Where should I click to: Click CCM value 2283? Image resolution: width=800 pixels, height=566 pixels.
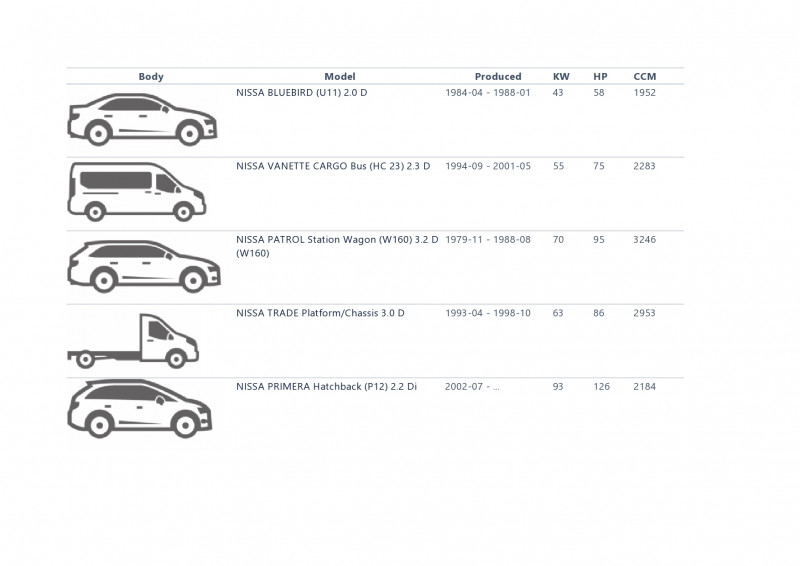[x=644, y=166]
